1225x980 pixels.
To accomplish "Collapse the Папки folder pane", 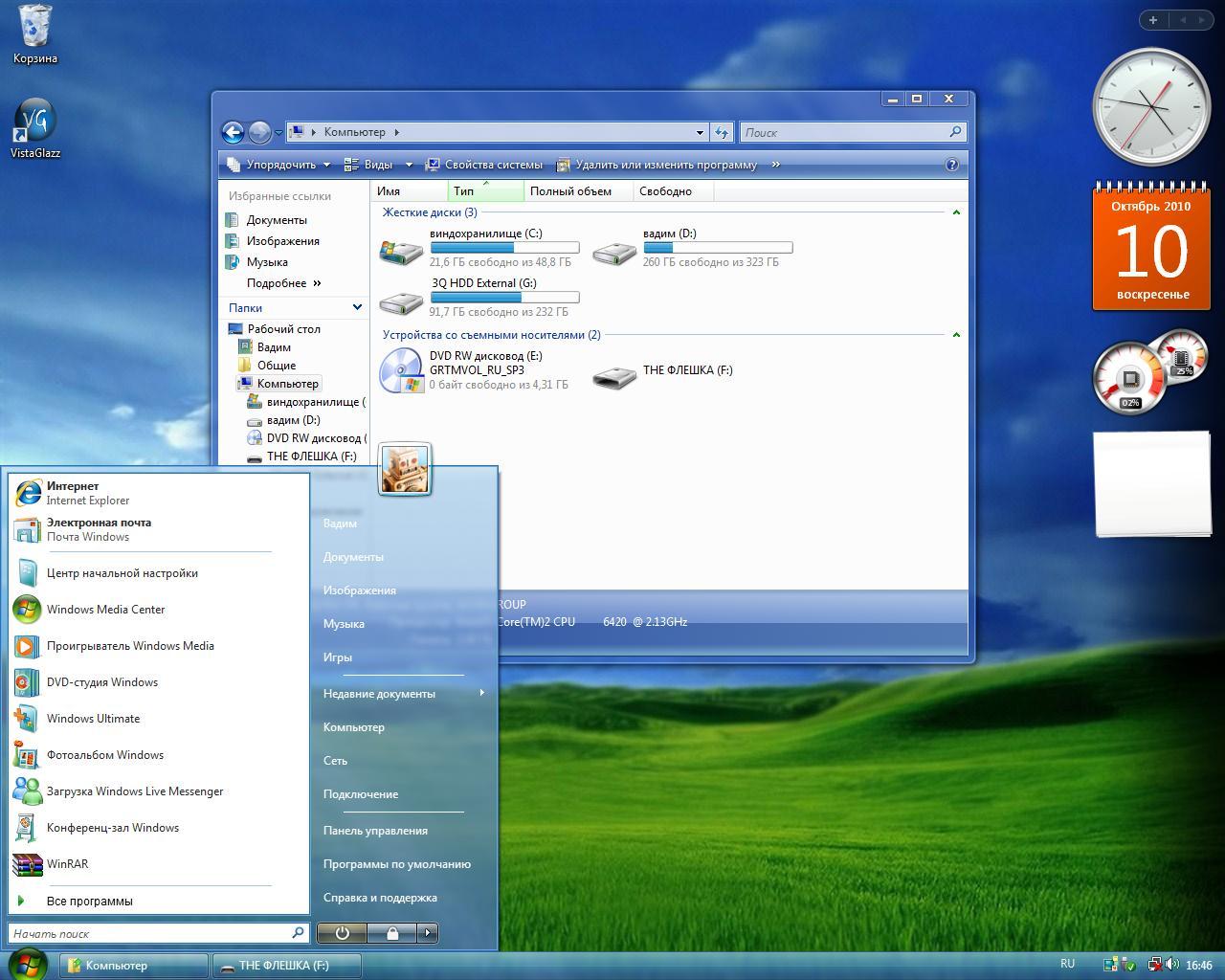I will click(357, 307).
